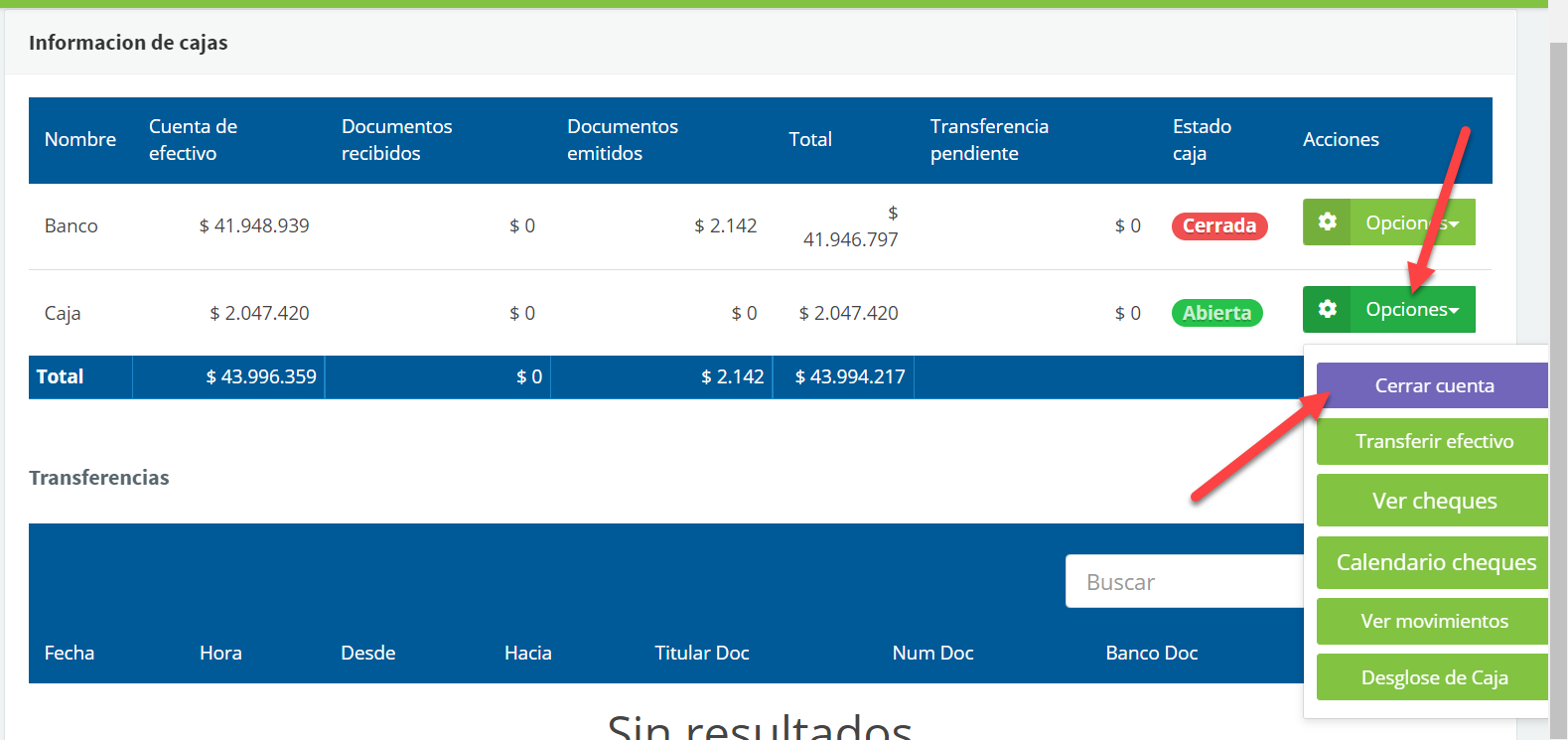Click the Banco Doc column header
The height and width of the screenshot is (740, 1568).
pos(1151,653)
